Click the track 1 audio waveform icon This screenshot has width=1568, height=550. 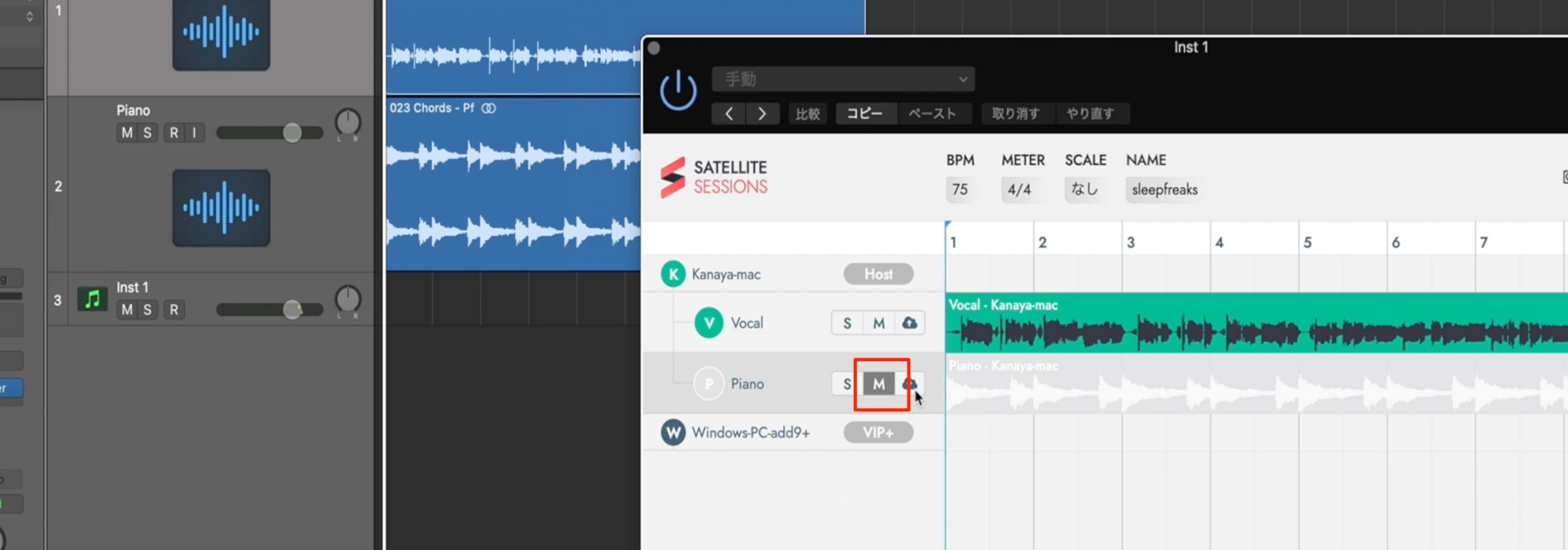point(221,34)
